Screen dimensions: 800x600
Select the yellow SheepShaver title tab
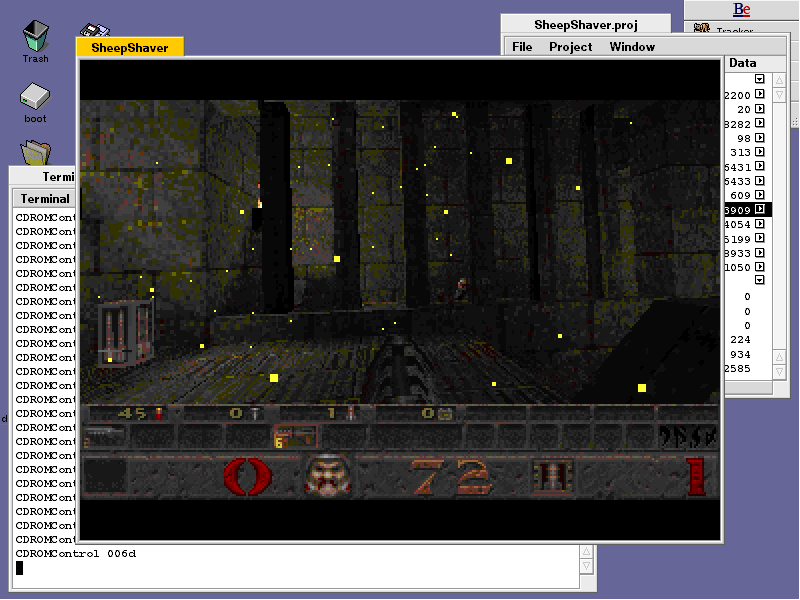130,47
